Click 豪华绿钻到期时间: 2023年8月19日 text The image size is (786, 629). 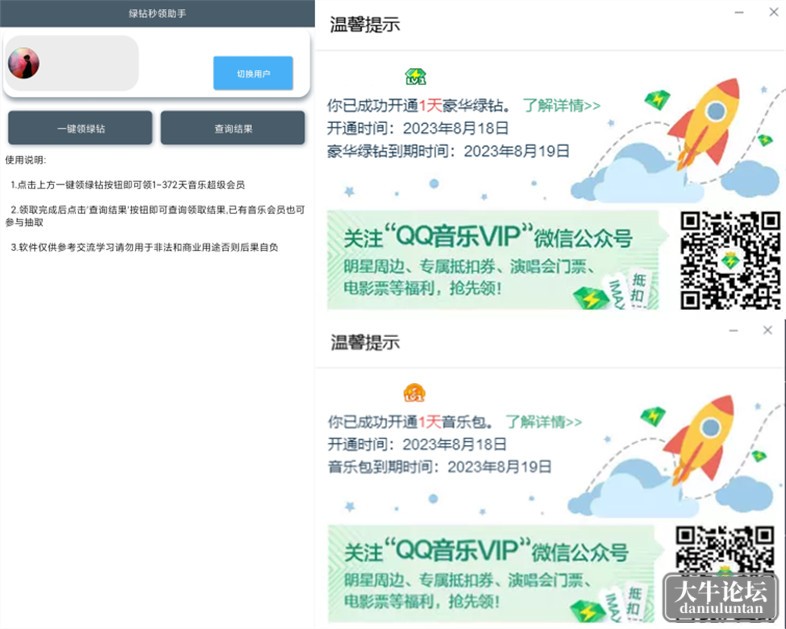click(448, 151)
